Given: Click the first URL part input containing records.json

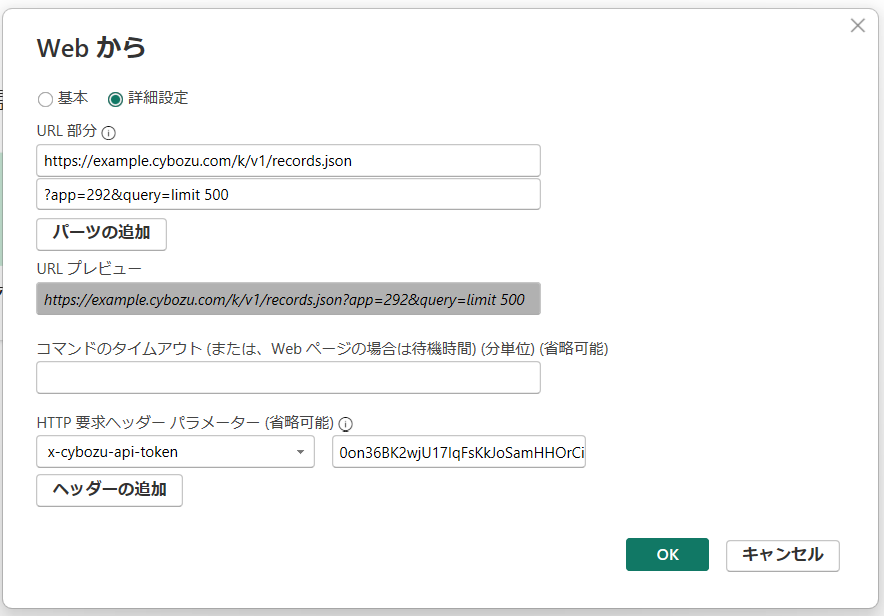Looking at the screenshot, I should 288,160.
